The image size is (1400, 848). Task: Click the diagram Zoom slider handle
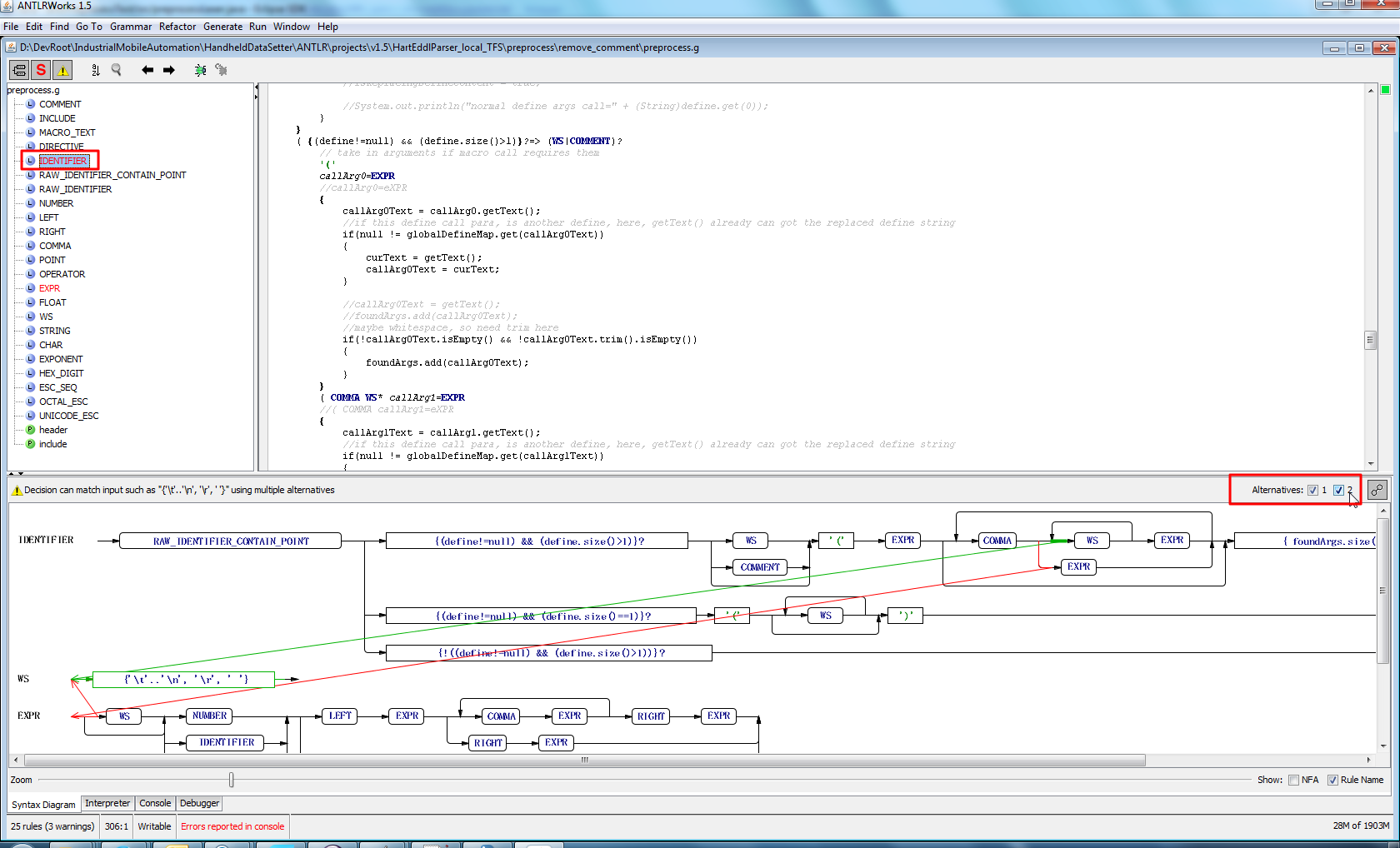[x=232, y=780]
